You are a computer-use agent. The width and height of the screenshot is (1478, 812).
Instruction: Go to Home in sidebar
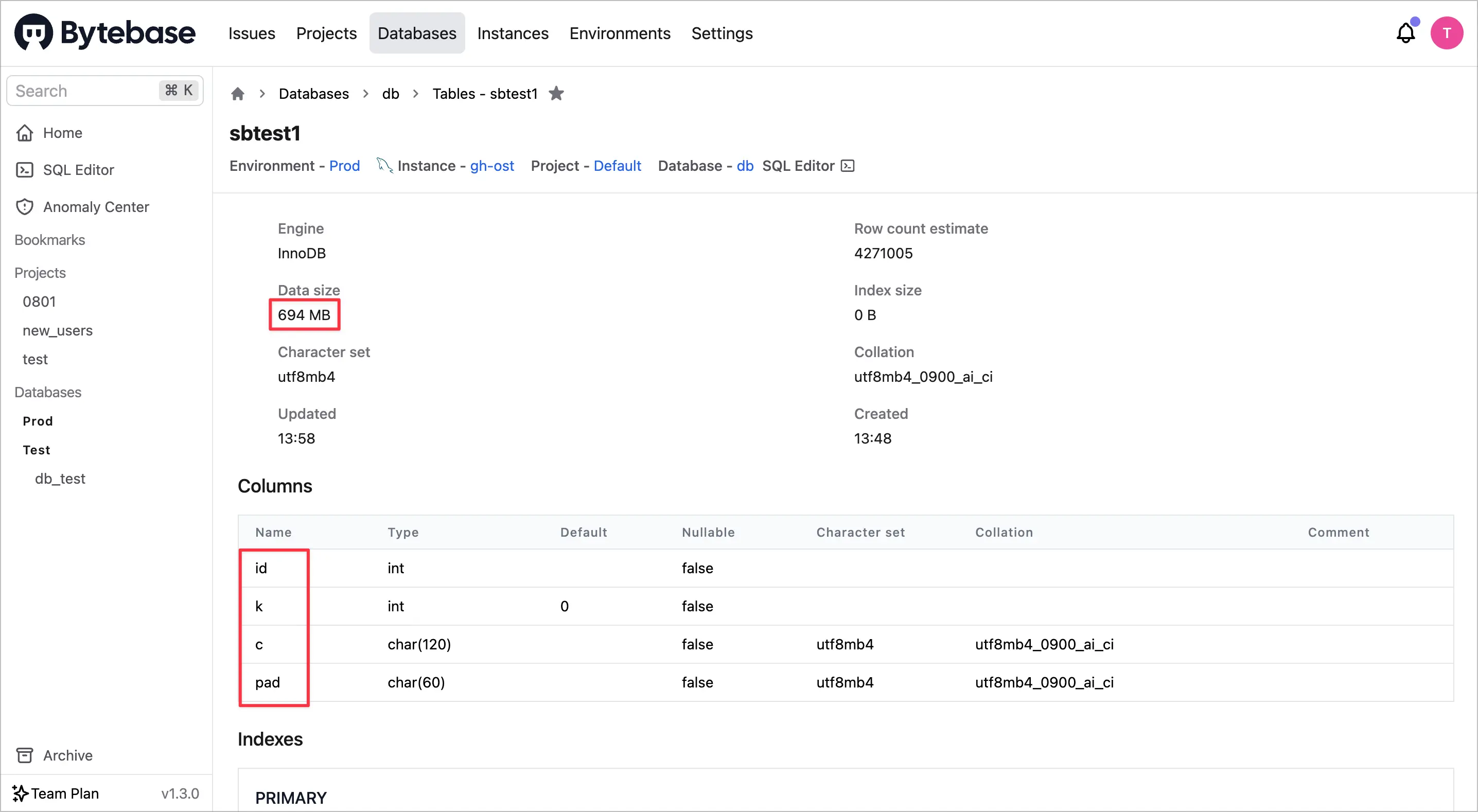pyautogui.click(x=63, y=133)
